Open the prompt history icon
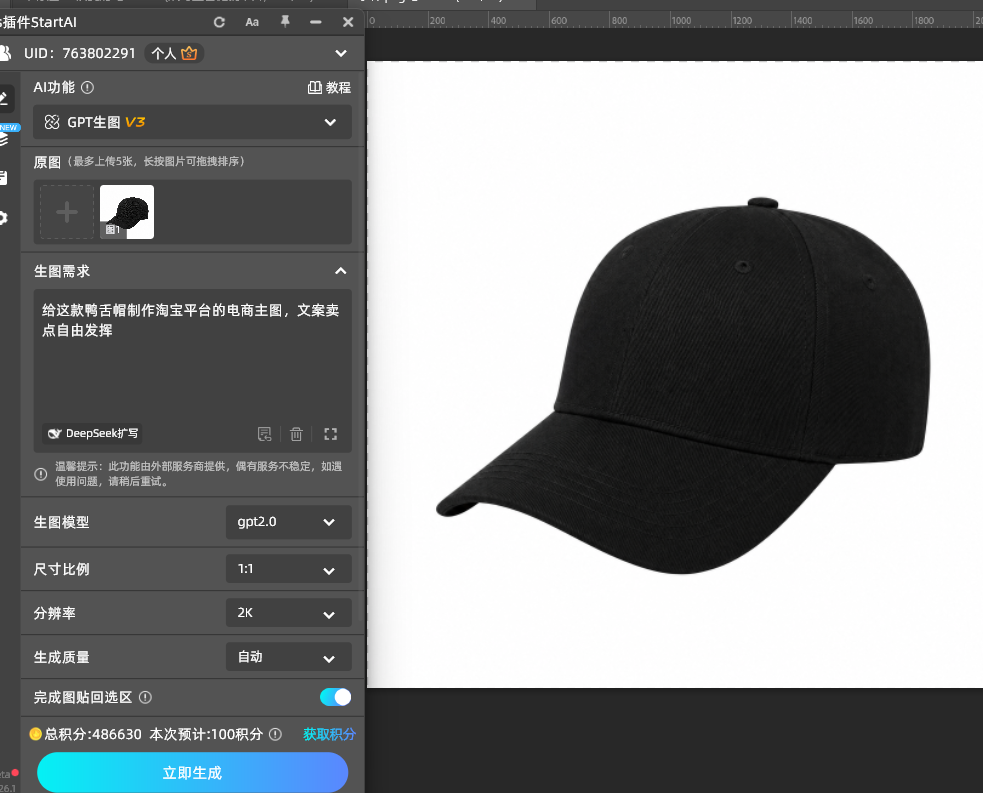983x793 pixels. tap(265, 434)
